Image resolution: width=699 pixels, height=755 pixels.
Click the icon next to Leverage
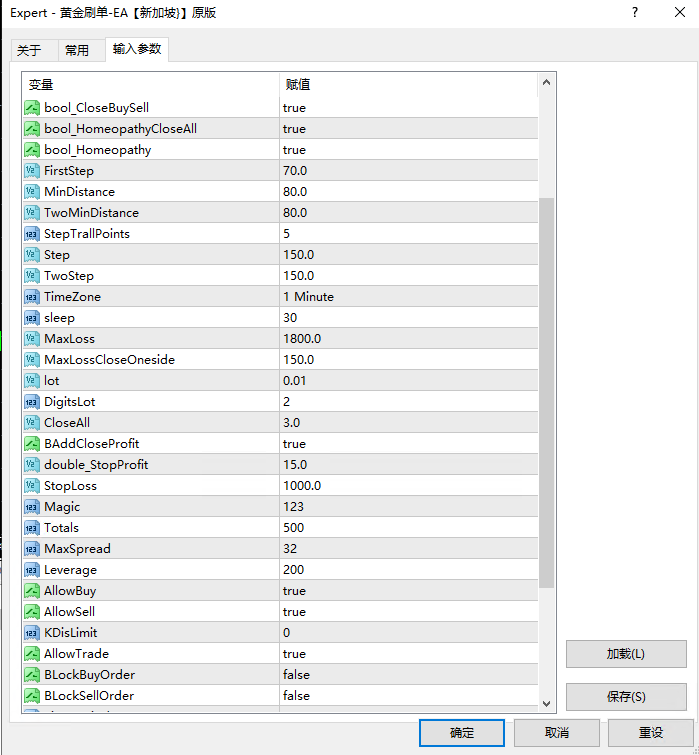pyautogui.click(x=32, y=570)
